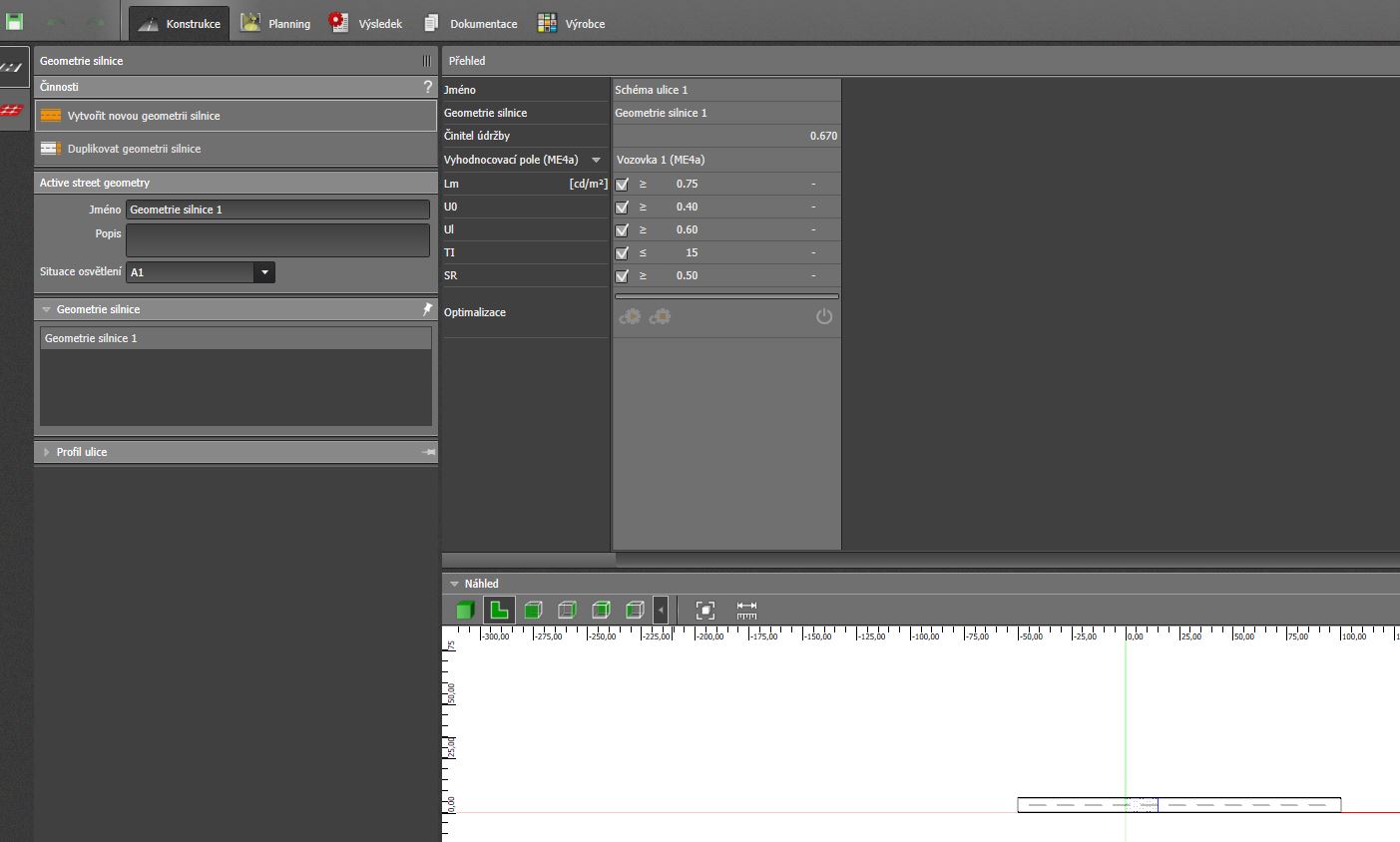Select Geometrie silnice 1 in list
This screenshot has width=1400, height=842.
click(x=235, y=338)
